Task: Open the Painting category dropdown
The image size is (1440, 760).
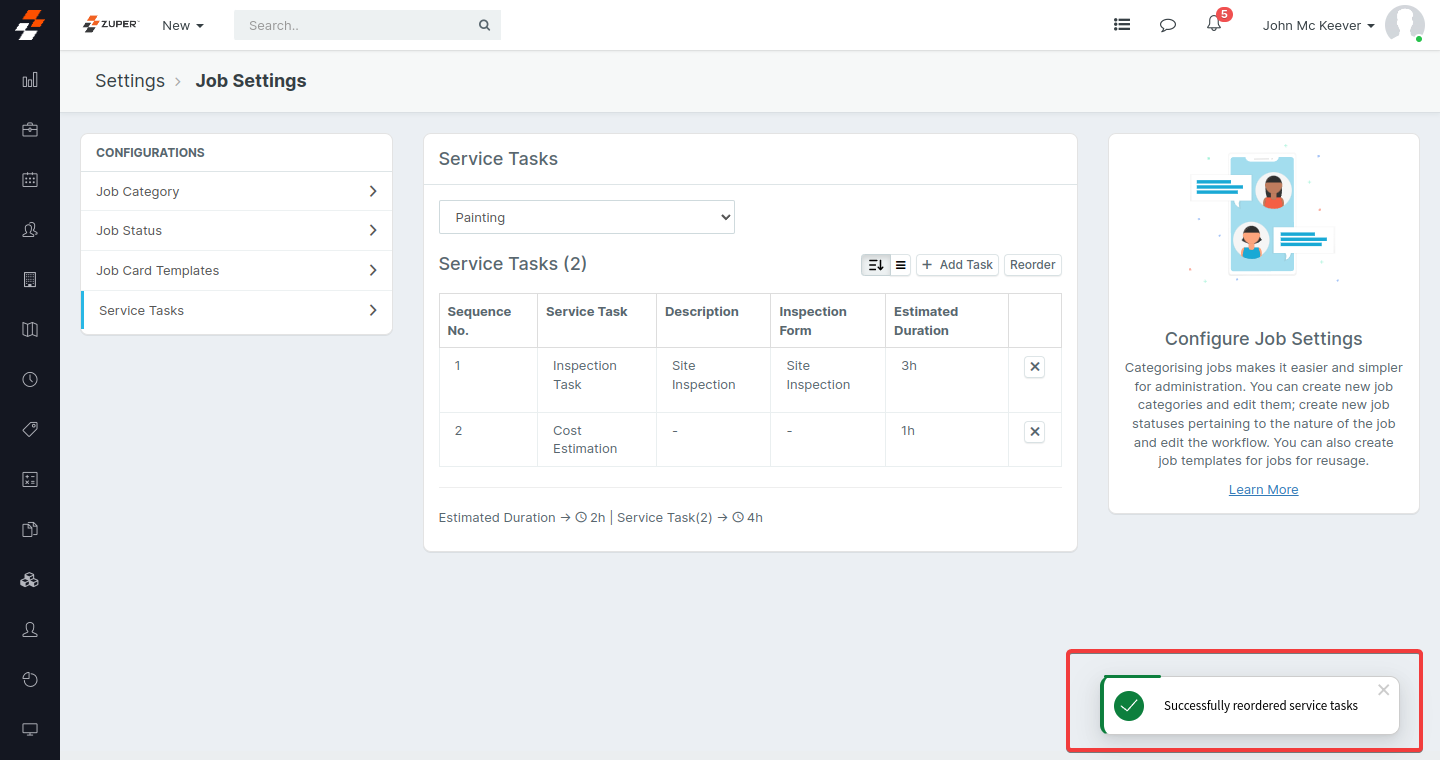Action: click(586, 217)
